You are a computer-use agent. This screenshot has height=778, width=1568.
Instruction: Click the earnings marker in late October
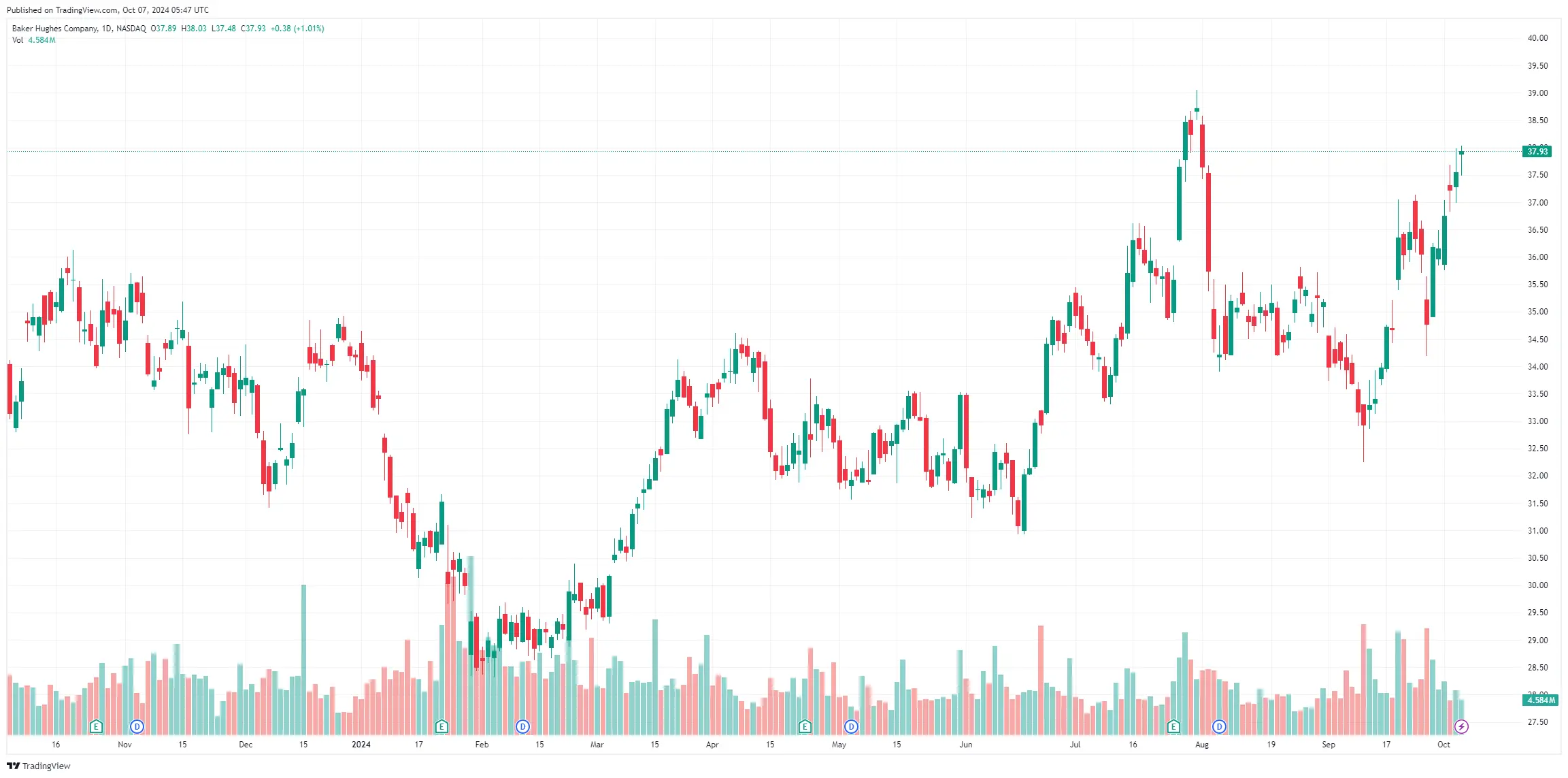pyautogui.click(x=96, y=726)
